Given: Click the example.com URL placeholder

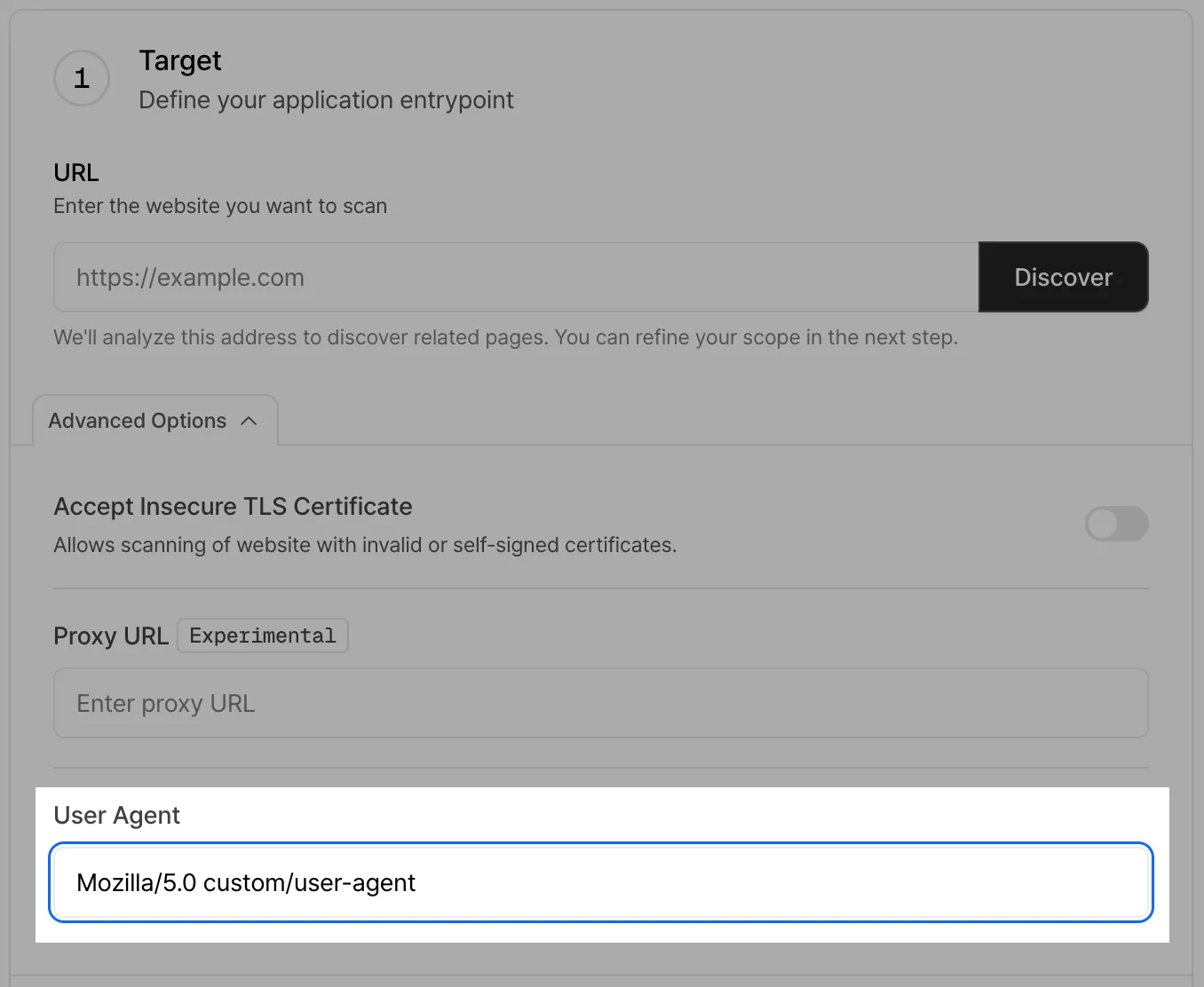Looking at the screenshot, I should click(189, 277).
